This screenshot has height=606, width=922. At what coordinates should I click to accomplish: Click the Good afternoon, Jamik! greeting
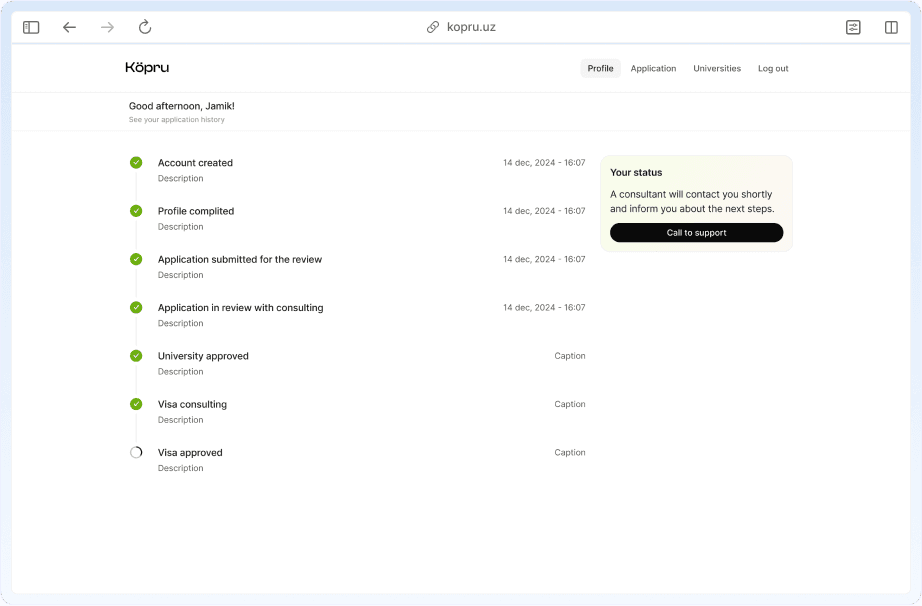click(x=182, y=106)
